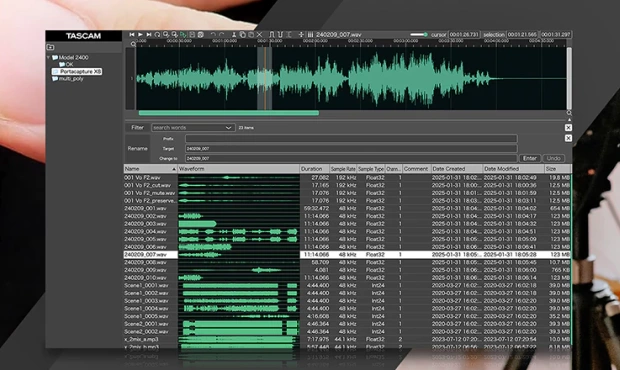
Task: Zoom in using the toolbar magnifier plus
Action: click(x=166, y=35)
